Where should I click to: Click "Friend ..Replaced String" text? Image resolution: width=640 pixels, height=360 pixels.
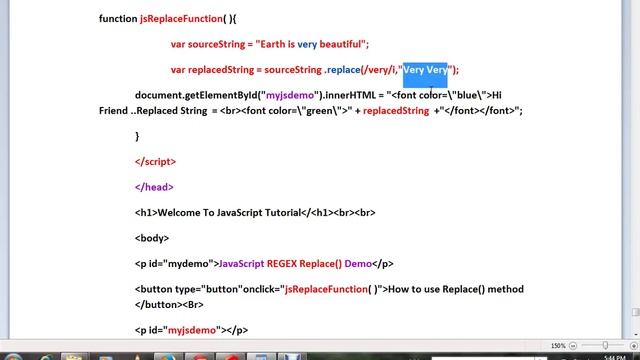[153, 111]
